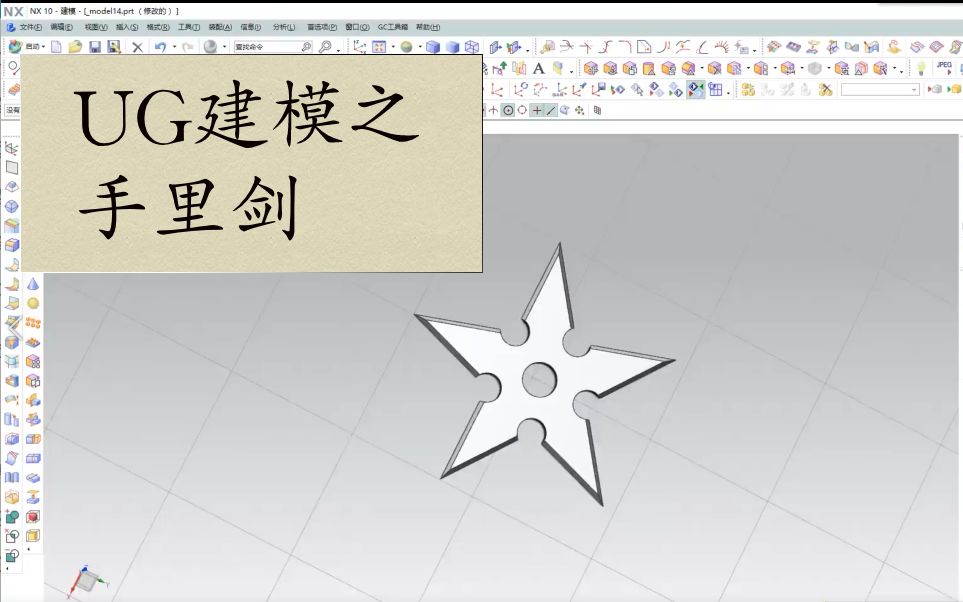Select the yellow sphere primitive icon in sidebar
The image size is (963, 602).
pyautogui.click(x=33, y=303)
